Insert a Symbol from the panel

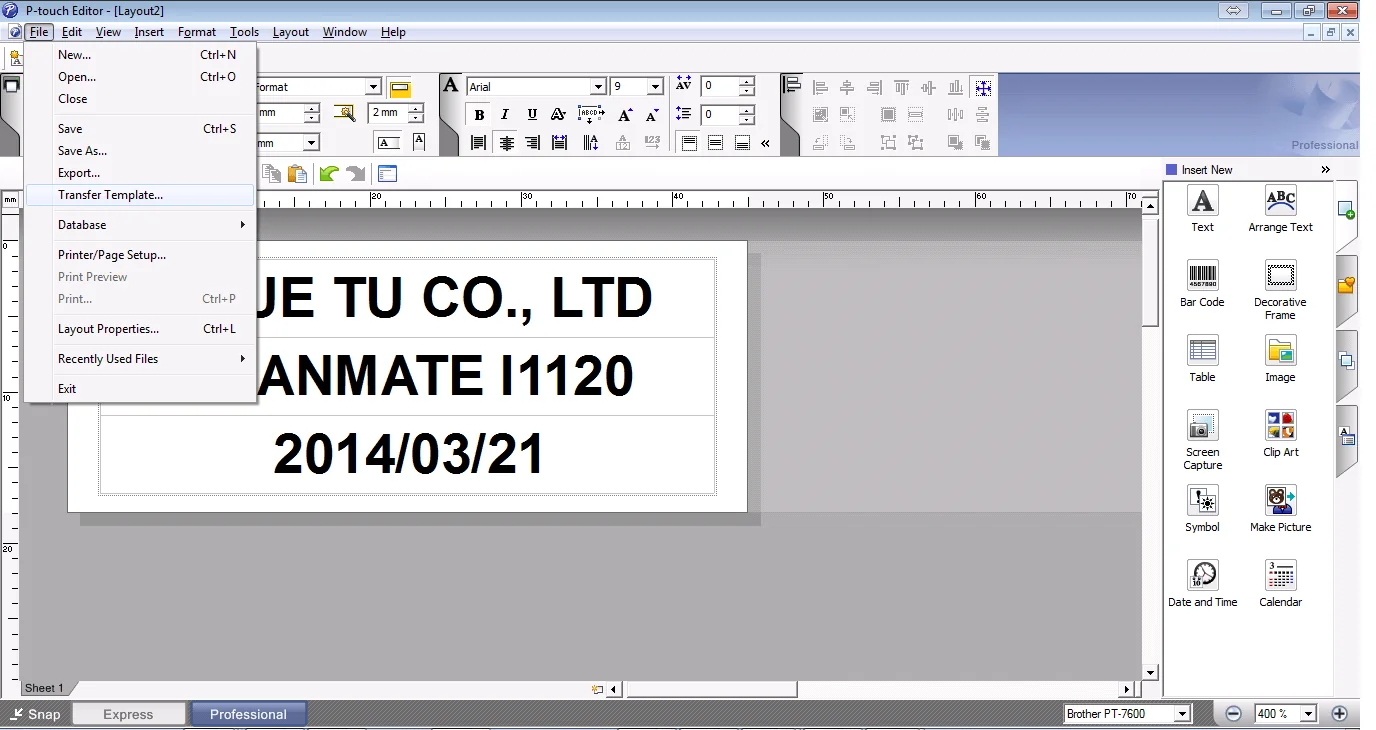coord(1202,501)
